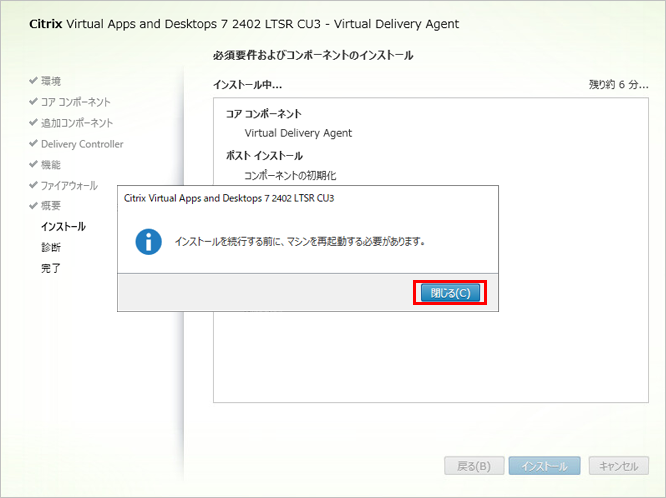The height and width of the screenshot is (498, 666).
Task: Click the blue information icon in the dialog
Action: click(x=149, y=242)
